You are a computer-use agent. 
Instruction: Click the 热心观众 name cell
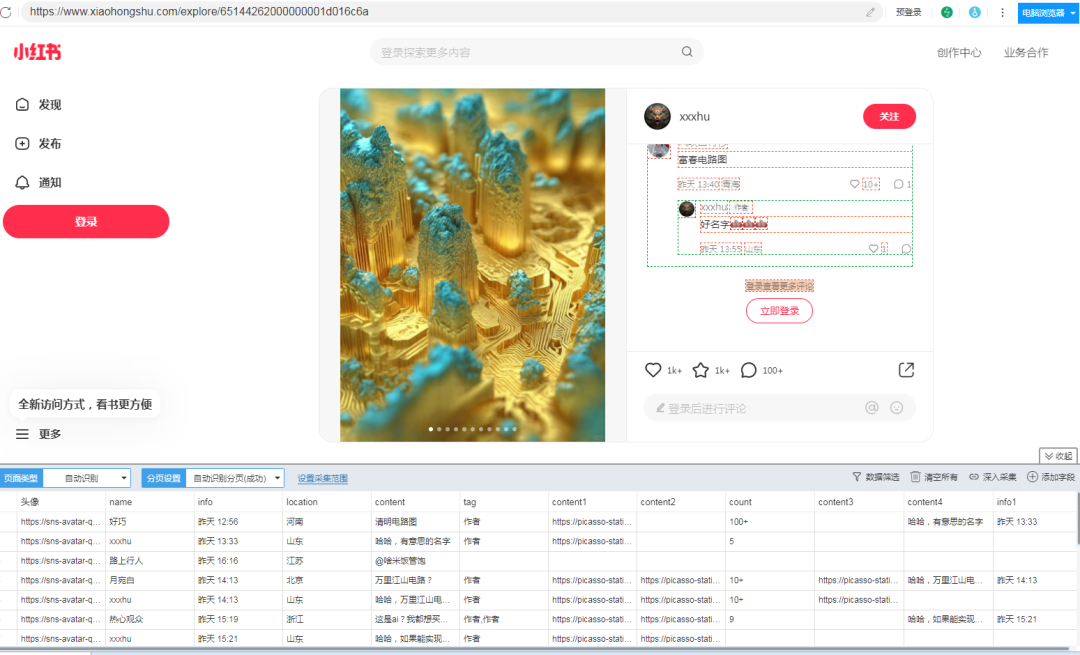click(x=149, y=619)
